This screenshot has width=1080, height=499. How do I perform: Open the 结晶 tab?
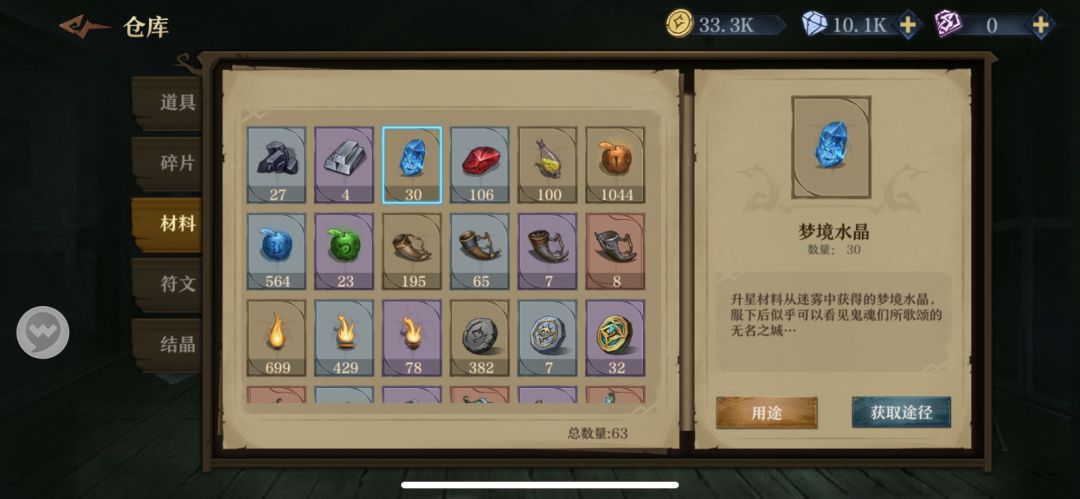[x=167, y=345]
